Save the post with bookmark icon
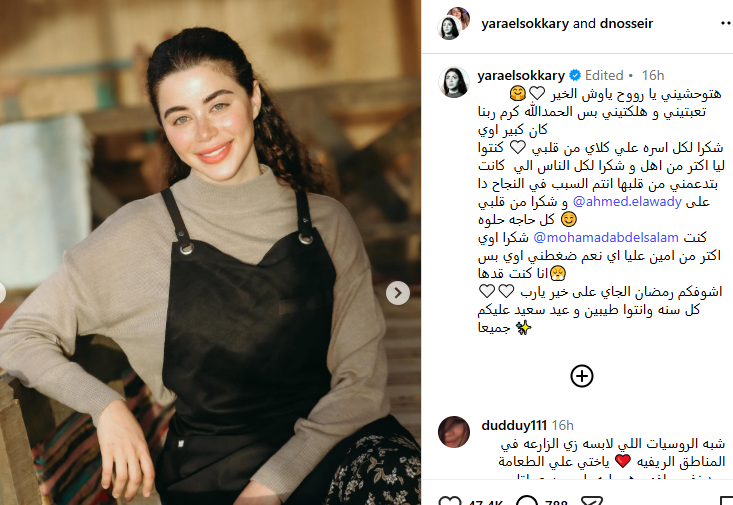 click(x=728, y=501)
